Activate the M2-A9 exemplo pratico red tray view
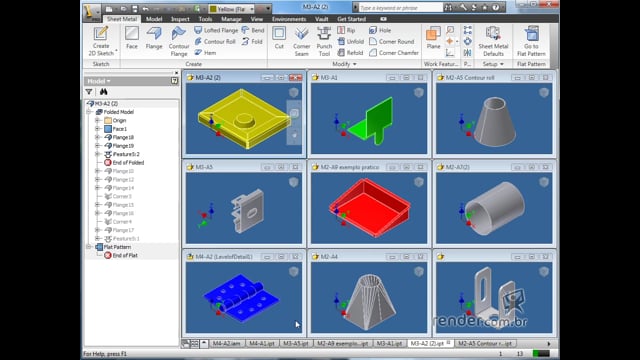Screen dimensions: 640x360 369,208
